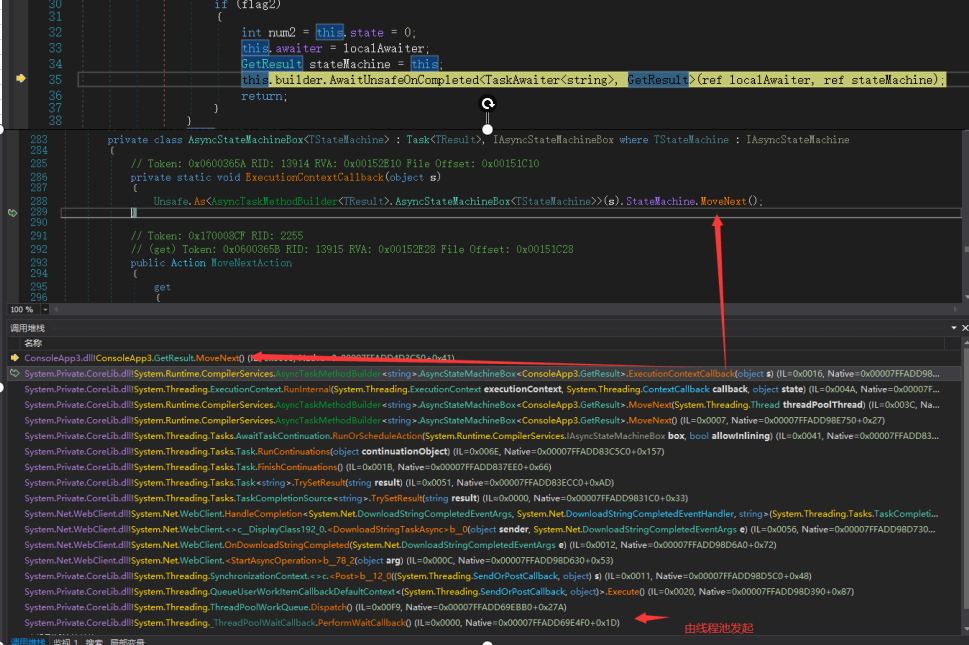Click the '// Token: 0x0600365A' comment line
This screenshot has width=969, height=645.
coord(335,164)
